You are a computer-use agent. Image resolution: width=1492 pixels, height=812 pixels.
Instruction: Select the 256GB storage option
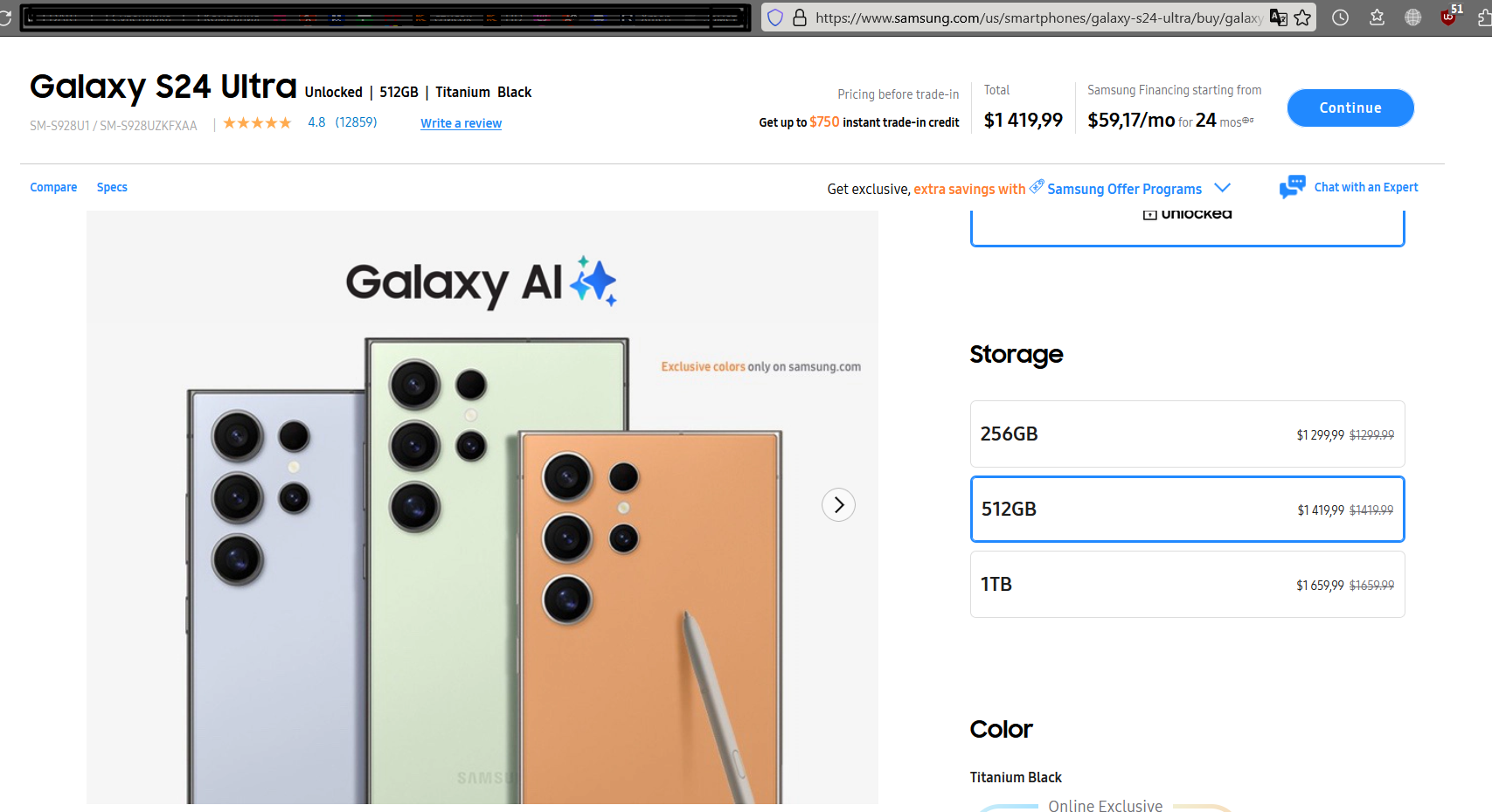pyautogui.click(x=1187, y=434)
